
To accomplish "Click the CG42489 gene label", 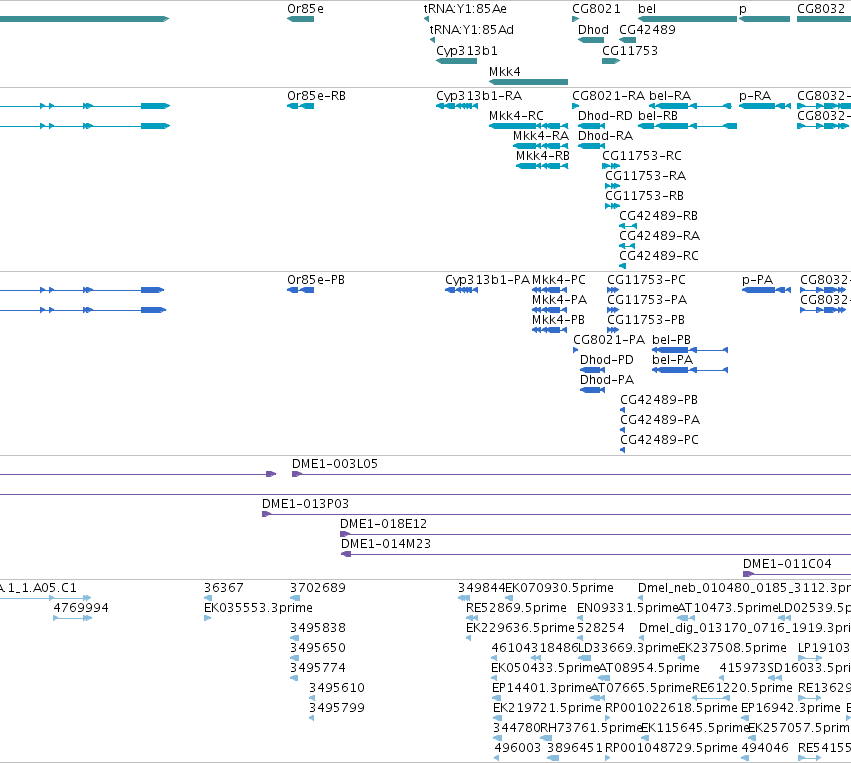I will click(647, 29).
